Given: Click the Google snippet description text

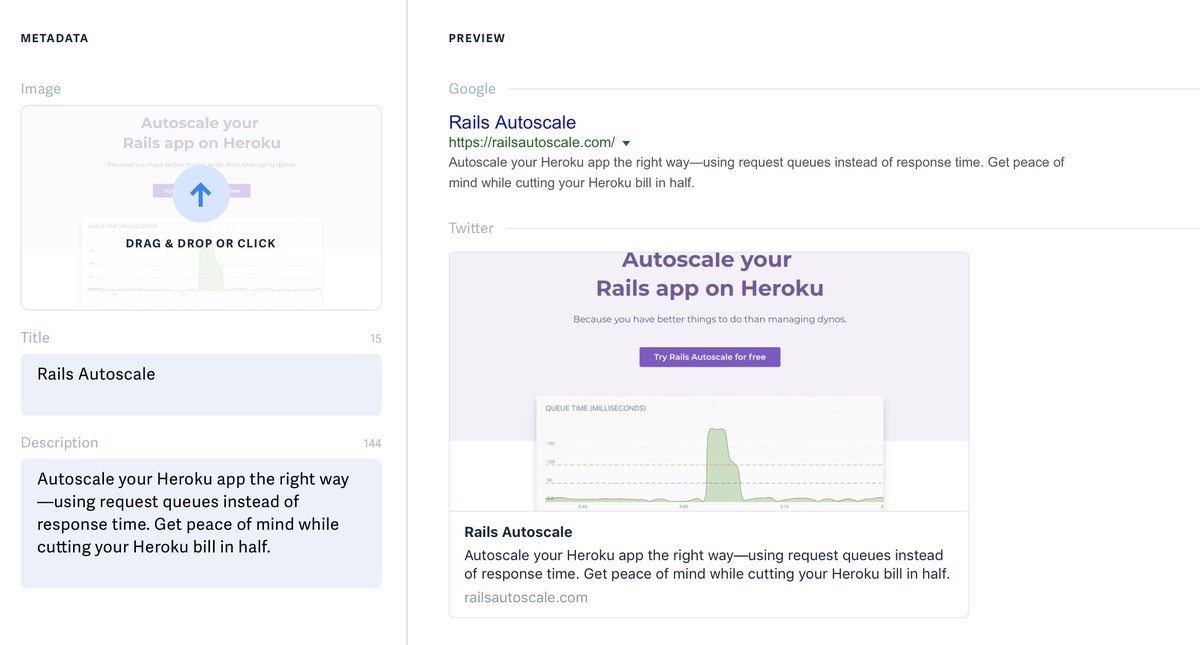Looking at the screenshot, I should (x=757, y=172).
